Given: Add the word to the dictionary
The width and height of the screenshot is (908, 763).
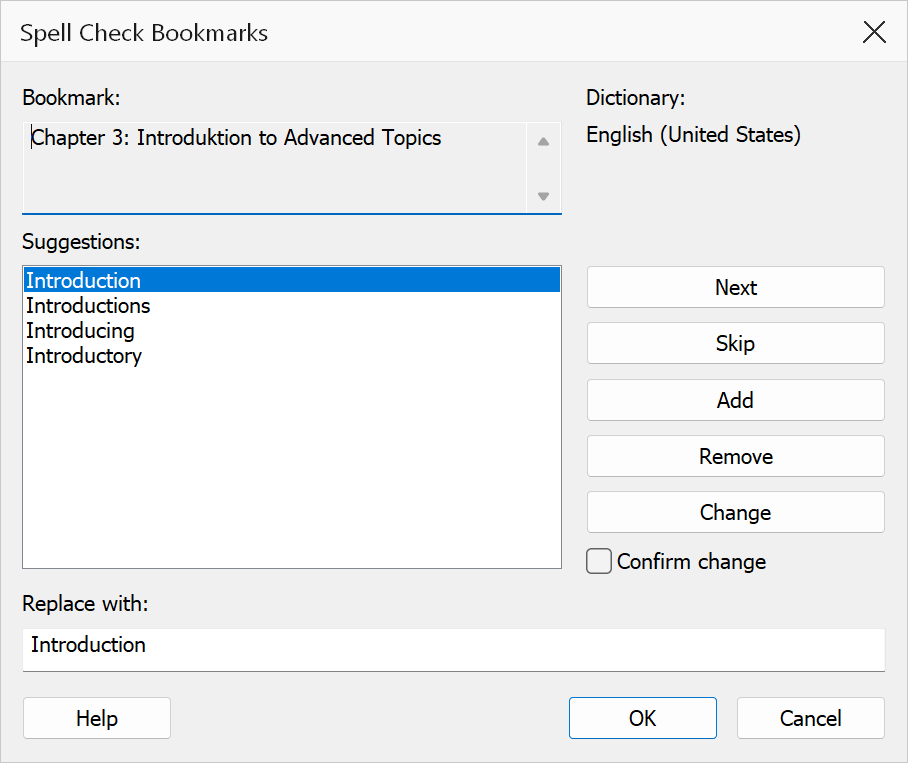Looking at the screenshot, I should point(735,400).
